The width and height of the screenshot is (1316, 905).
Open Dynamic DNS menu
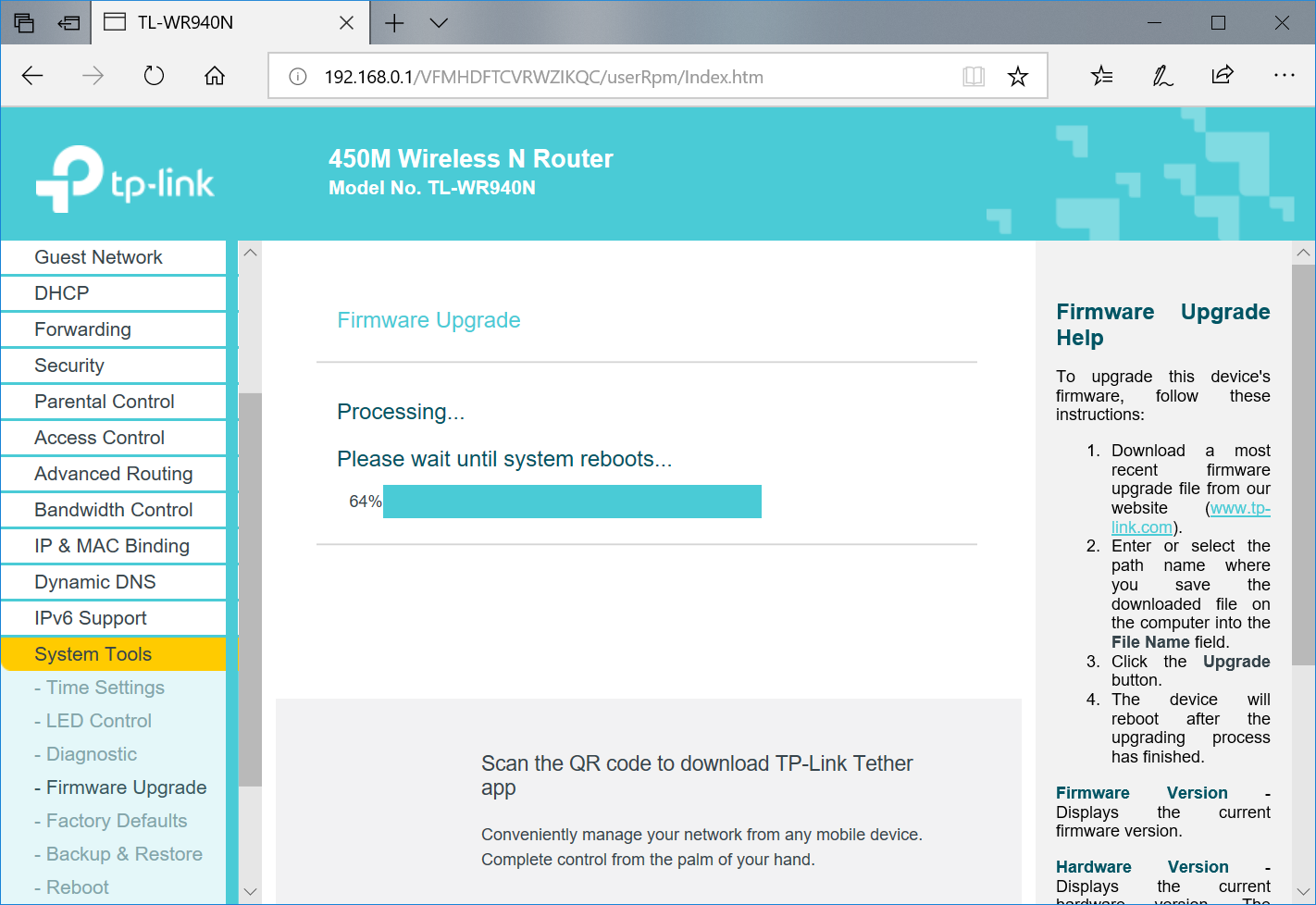[113, 582]
